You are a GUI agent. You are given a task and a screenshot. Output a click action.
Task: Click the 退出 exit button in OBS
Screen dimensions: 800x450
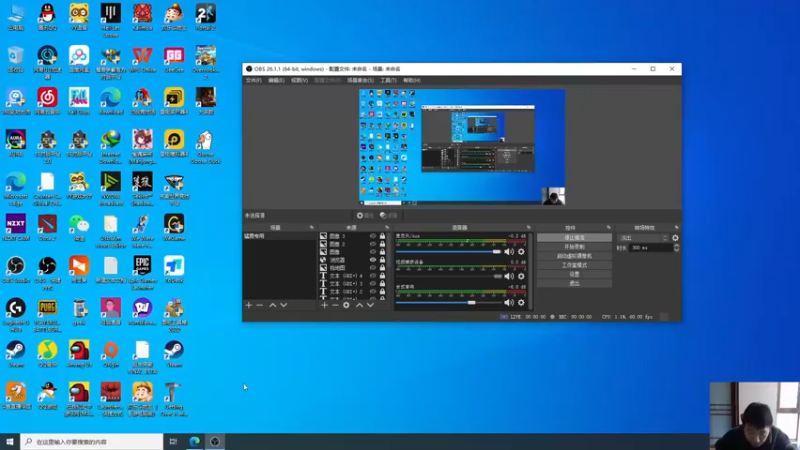point(574,284)
